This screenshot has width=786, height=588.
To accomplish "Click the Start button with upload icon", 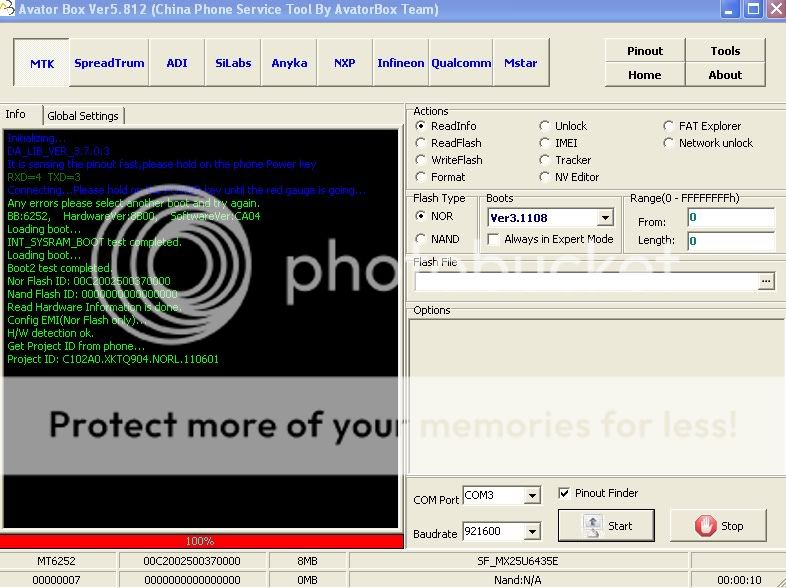I will [606, 525].
